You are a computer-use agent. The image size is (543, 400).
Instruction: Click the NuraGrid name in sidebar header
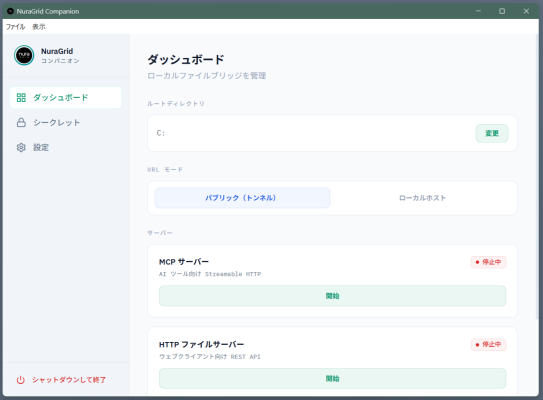(x=57, y=51)
